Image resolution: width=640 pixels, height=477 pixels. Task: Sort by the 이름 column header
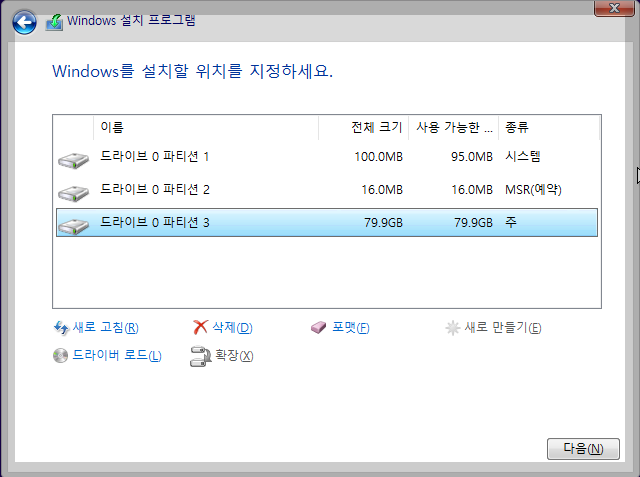pyautogui.click(x=206, y=128)
